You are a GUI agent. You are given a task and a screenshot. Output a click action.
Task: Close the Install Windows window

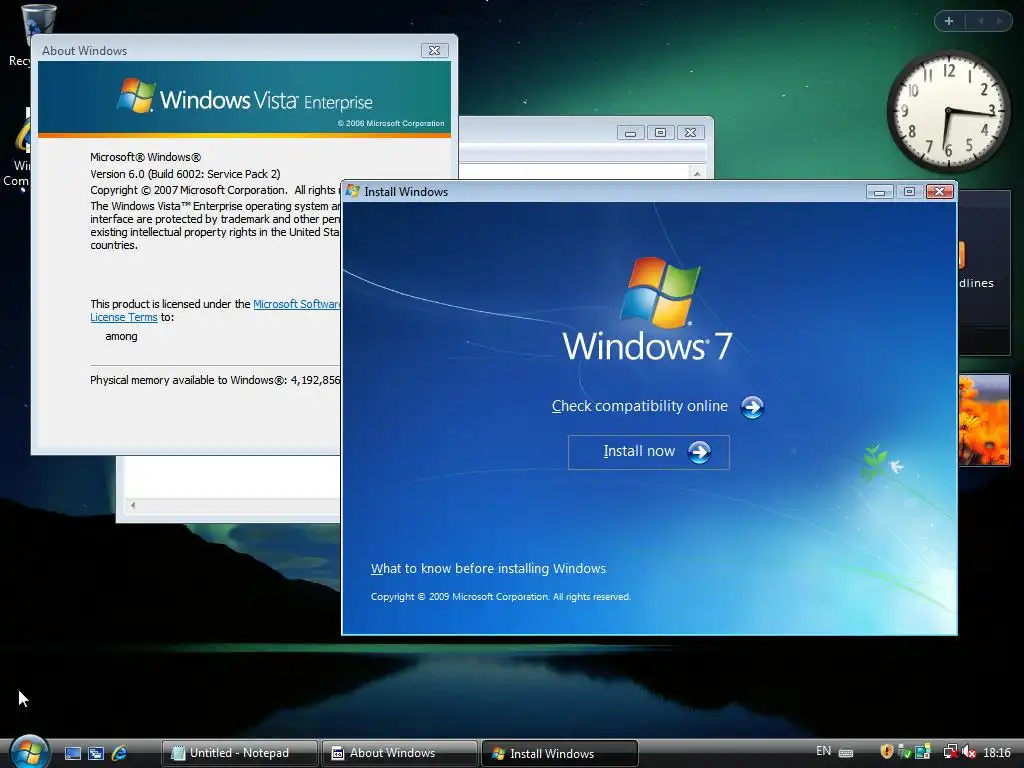[x=940, y=191]
